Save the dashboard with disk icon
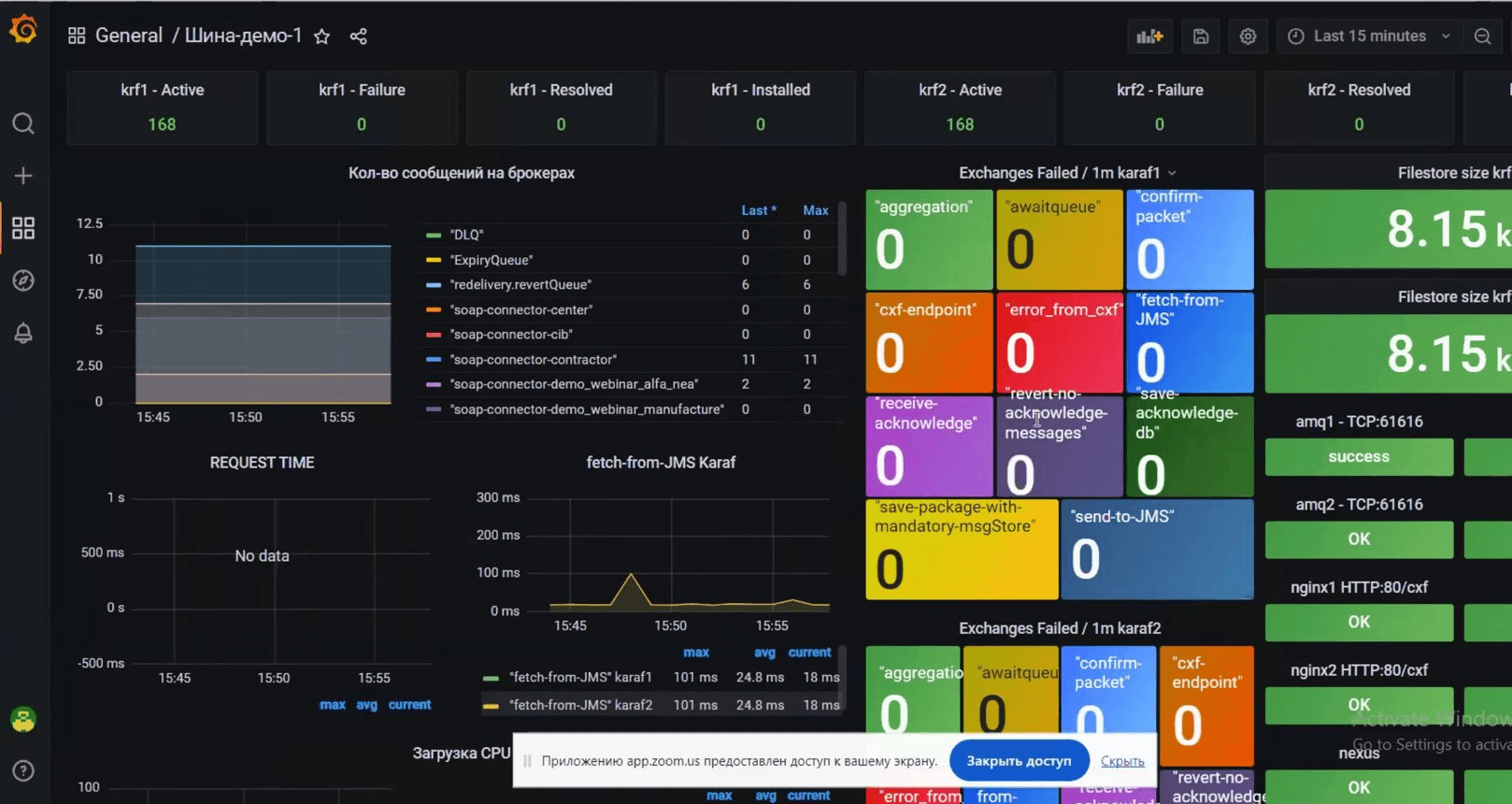Image resolution: width=1512 pixels, height=804 pixels. coord(1201,36)
